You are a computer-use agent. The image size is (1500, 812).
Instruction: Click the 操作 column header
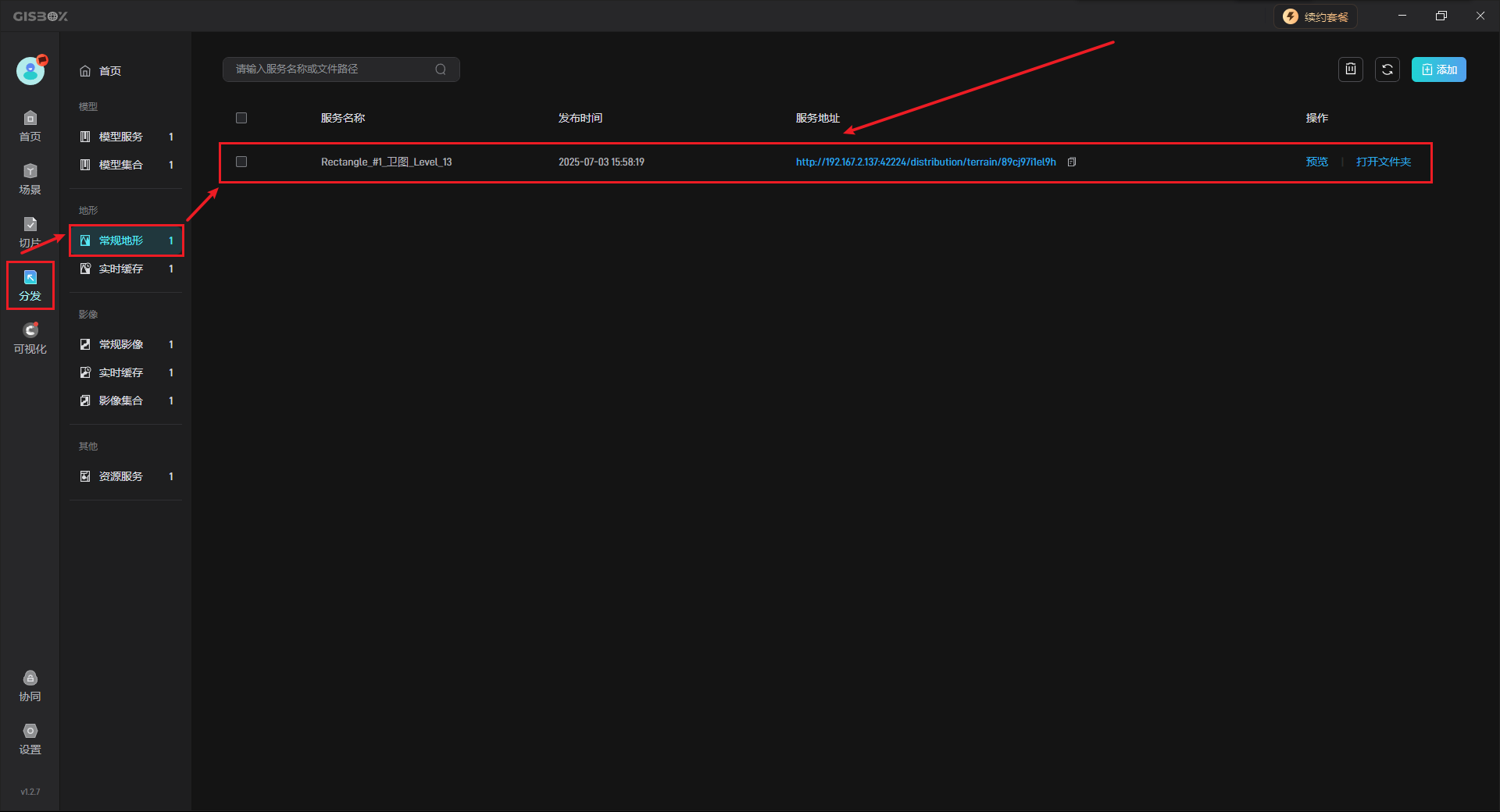coord(1317,118)
